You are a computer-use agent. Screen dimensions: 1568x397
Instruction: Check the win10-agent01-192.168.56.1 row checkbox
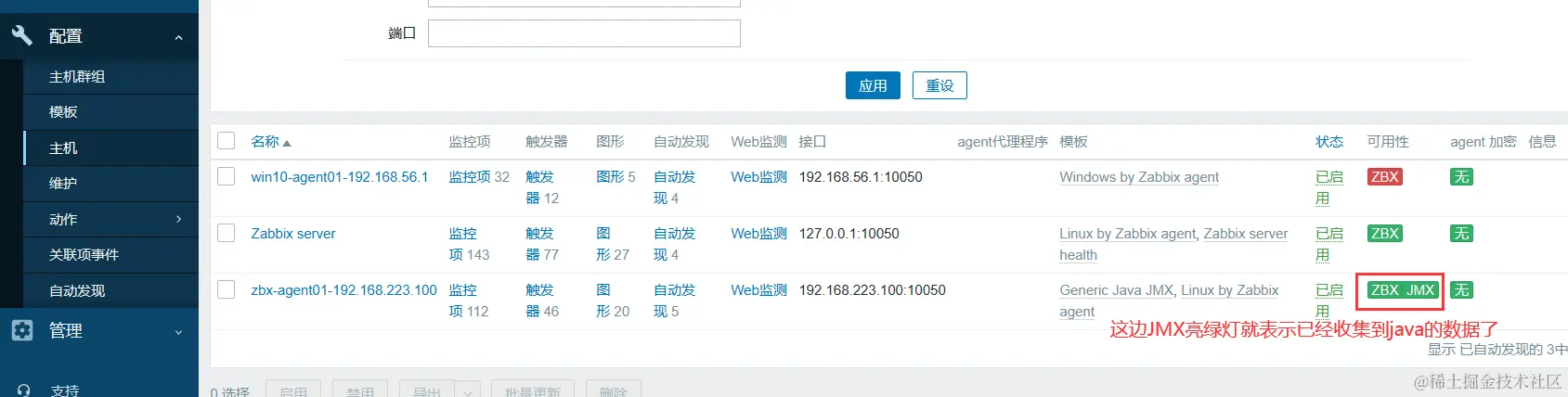pos(227,176)
